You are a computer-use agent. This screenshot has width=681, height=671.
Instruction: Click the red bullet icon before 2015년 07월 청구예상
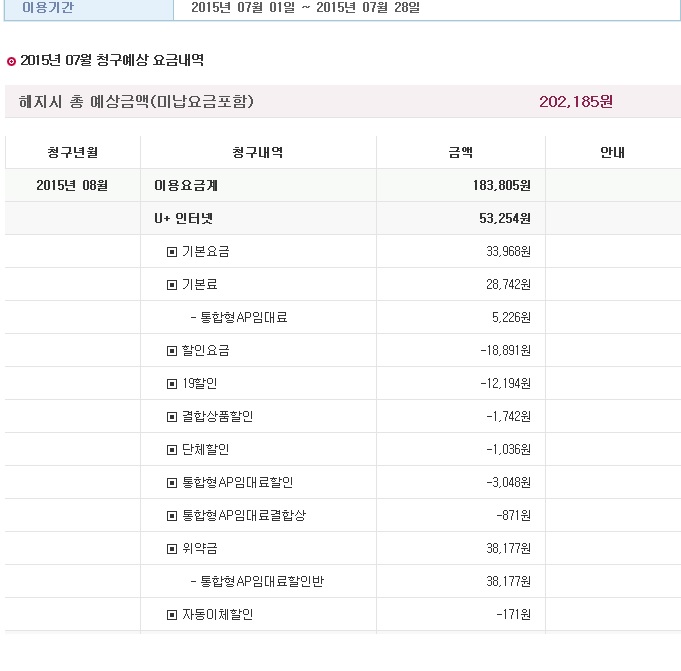(11, 61)
